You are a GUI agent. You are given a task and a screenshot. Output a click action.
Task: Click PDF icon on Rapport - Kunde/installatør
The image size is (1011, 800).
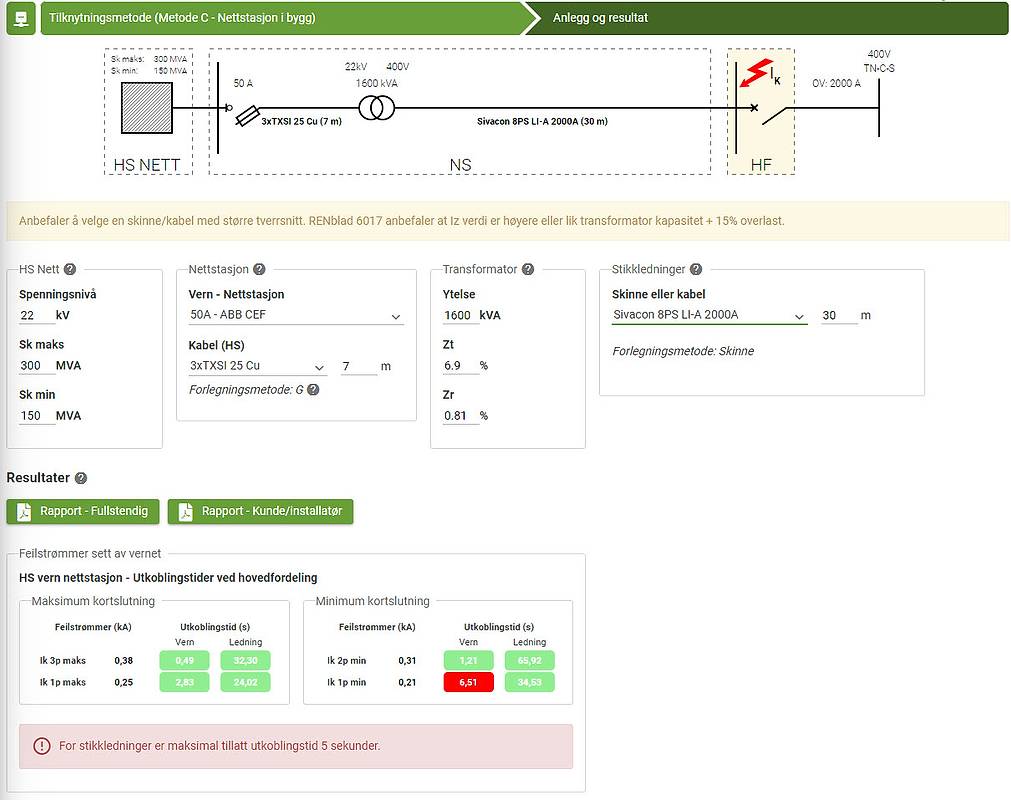[x=186, y=511]
